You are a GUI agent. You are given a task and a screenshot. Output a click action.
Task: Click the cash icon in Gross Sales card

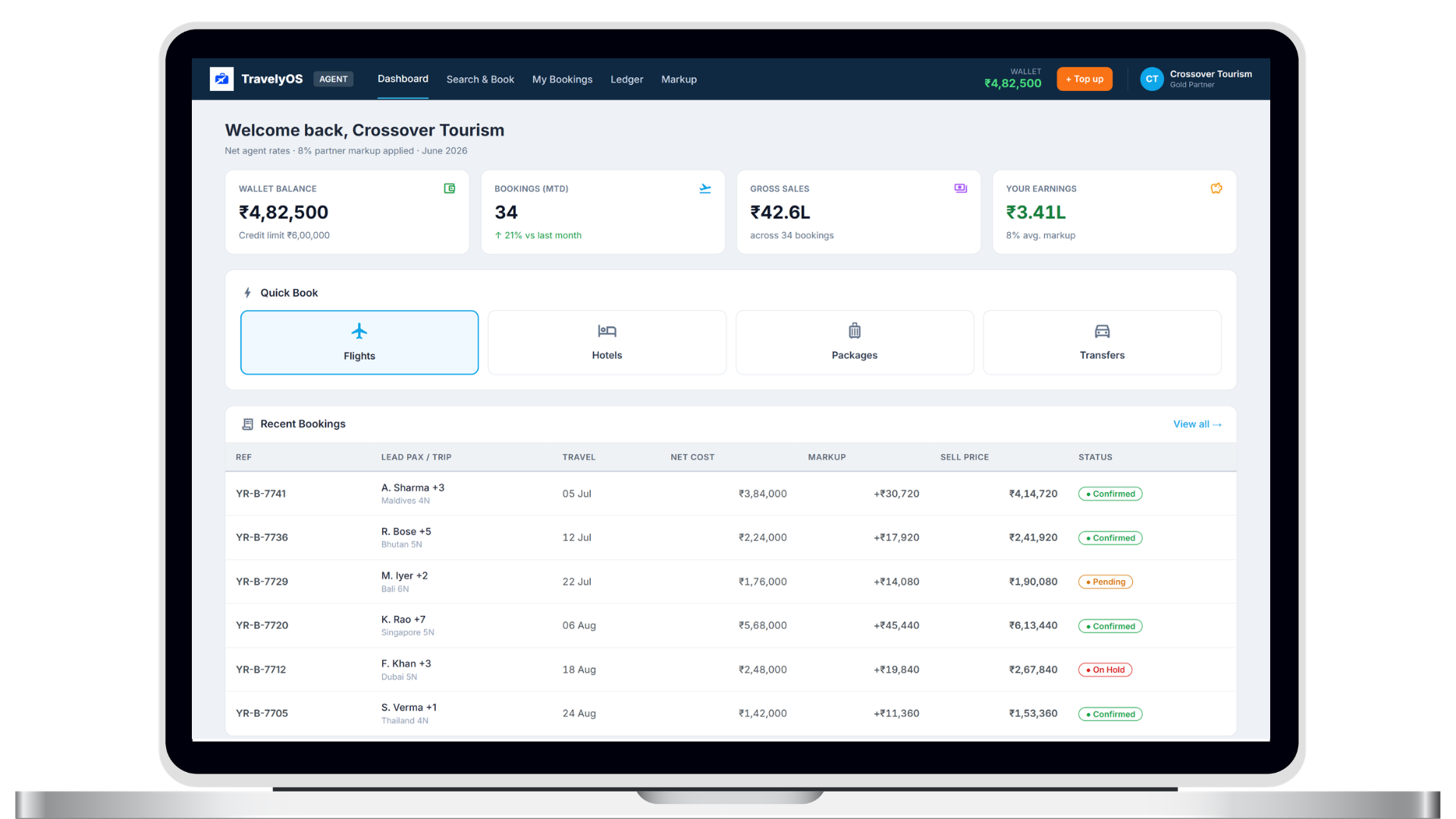961,188
